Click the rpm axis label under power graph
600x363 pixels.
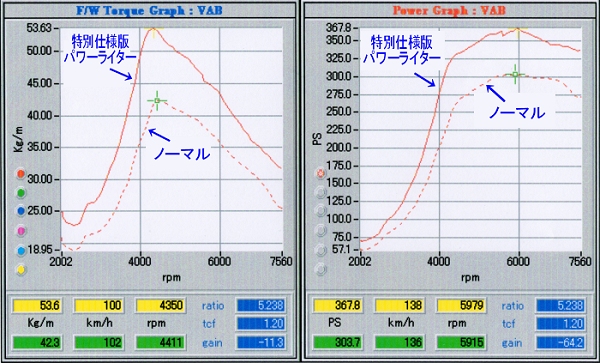click(470, 278)
